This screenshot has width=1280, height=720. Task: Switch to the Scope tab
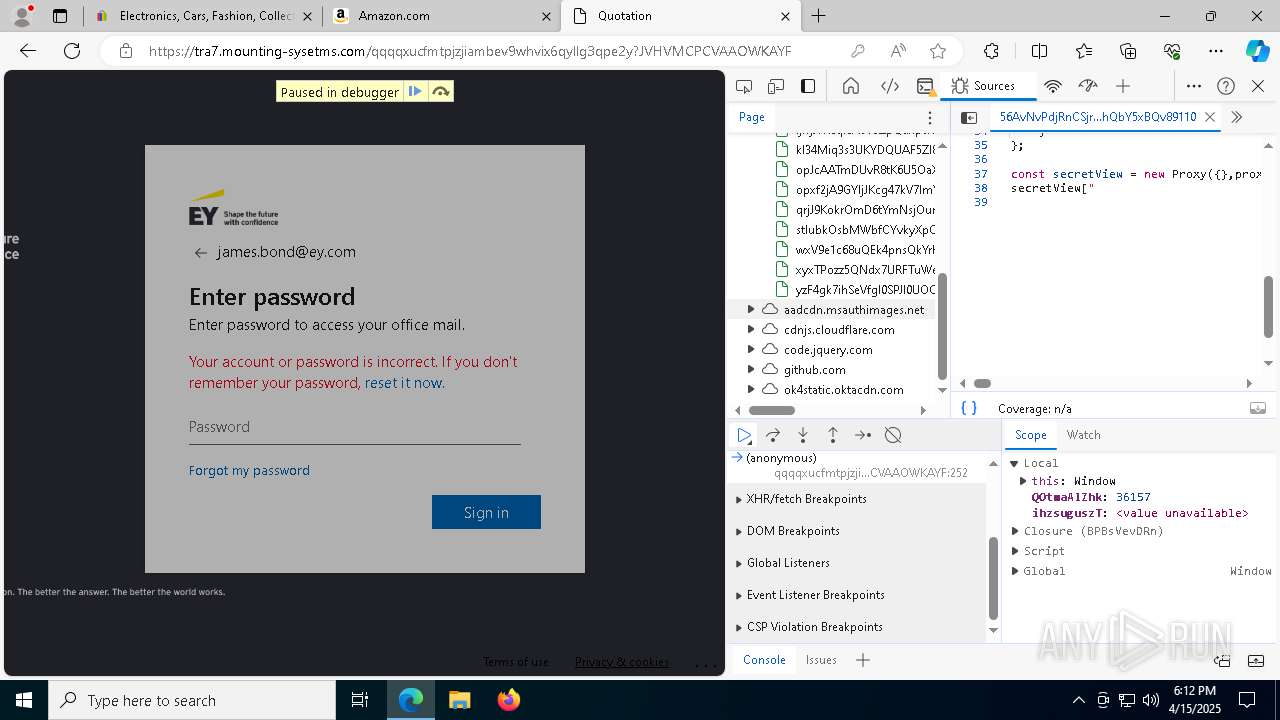click(1031, 435)
